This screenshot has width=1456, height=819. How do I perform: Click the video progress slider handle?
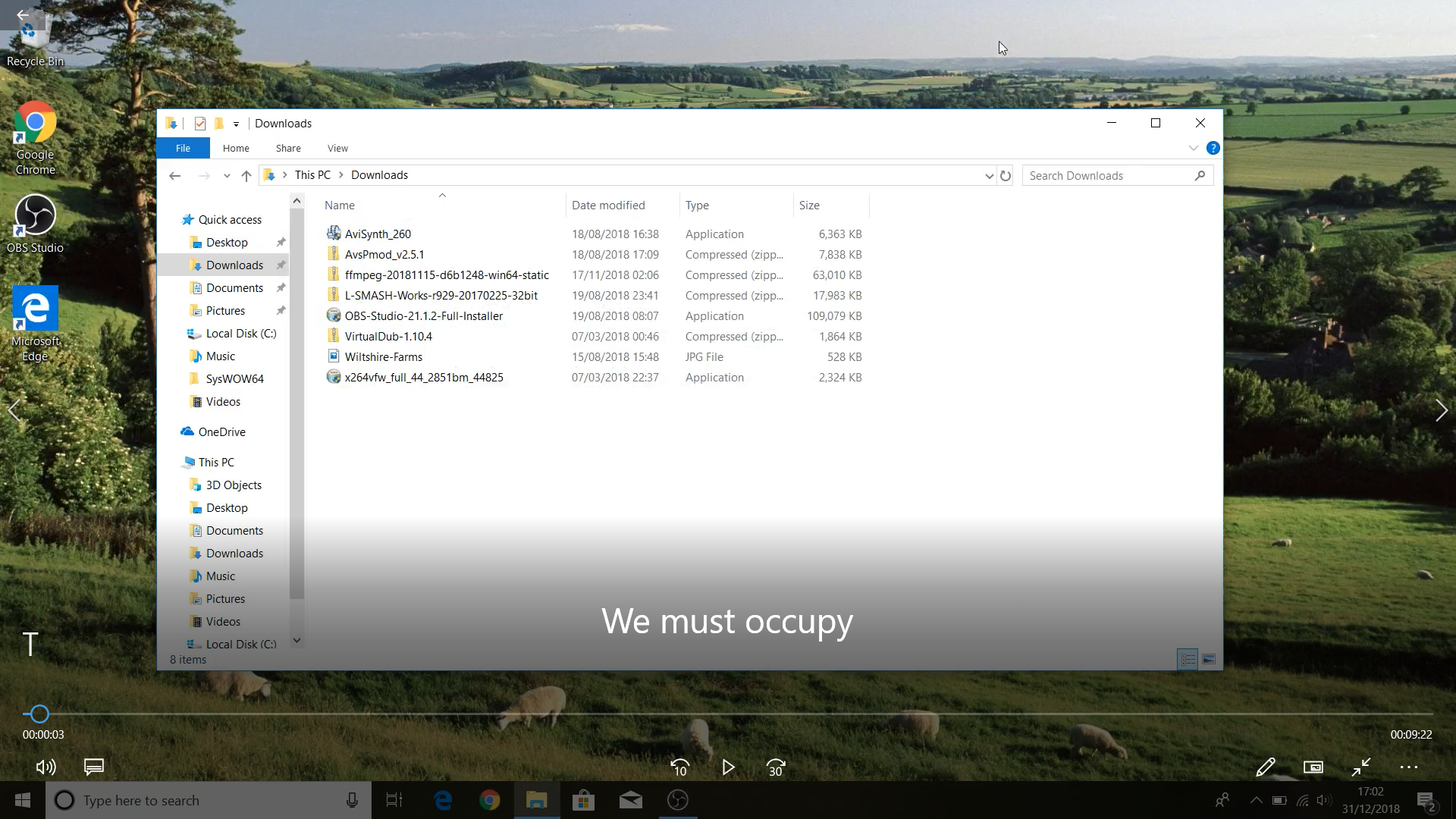(39, 714)
